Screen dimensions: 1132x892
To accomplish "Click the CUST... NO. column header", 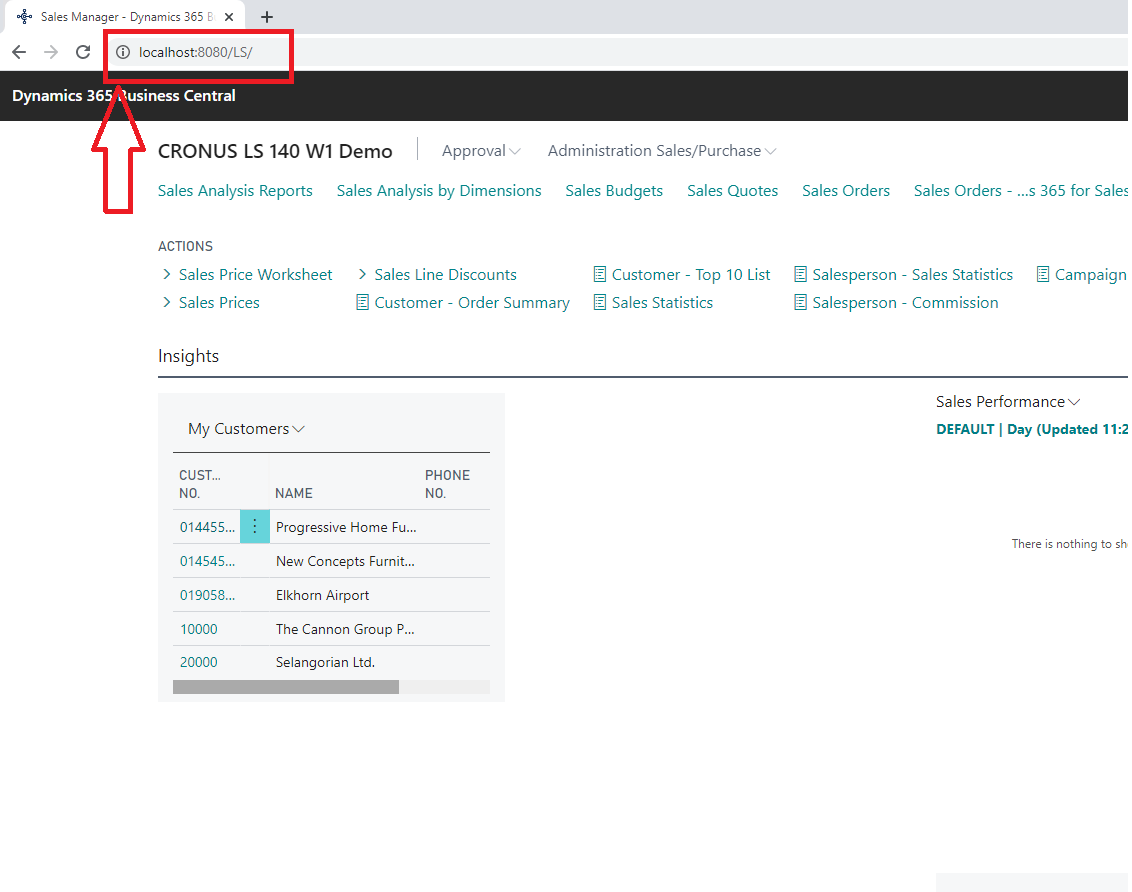I will click(200, 484).
